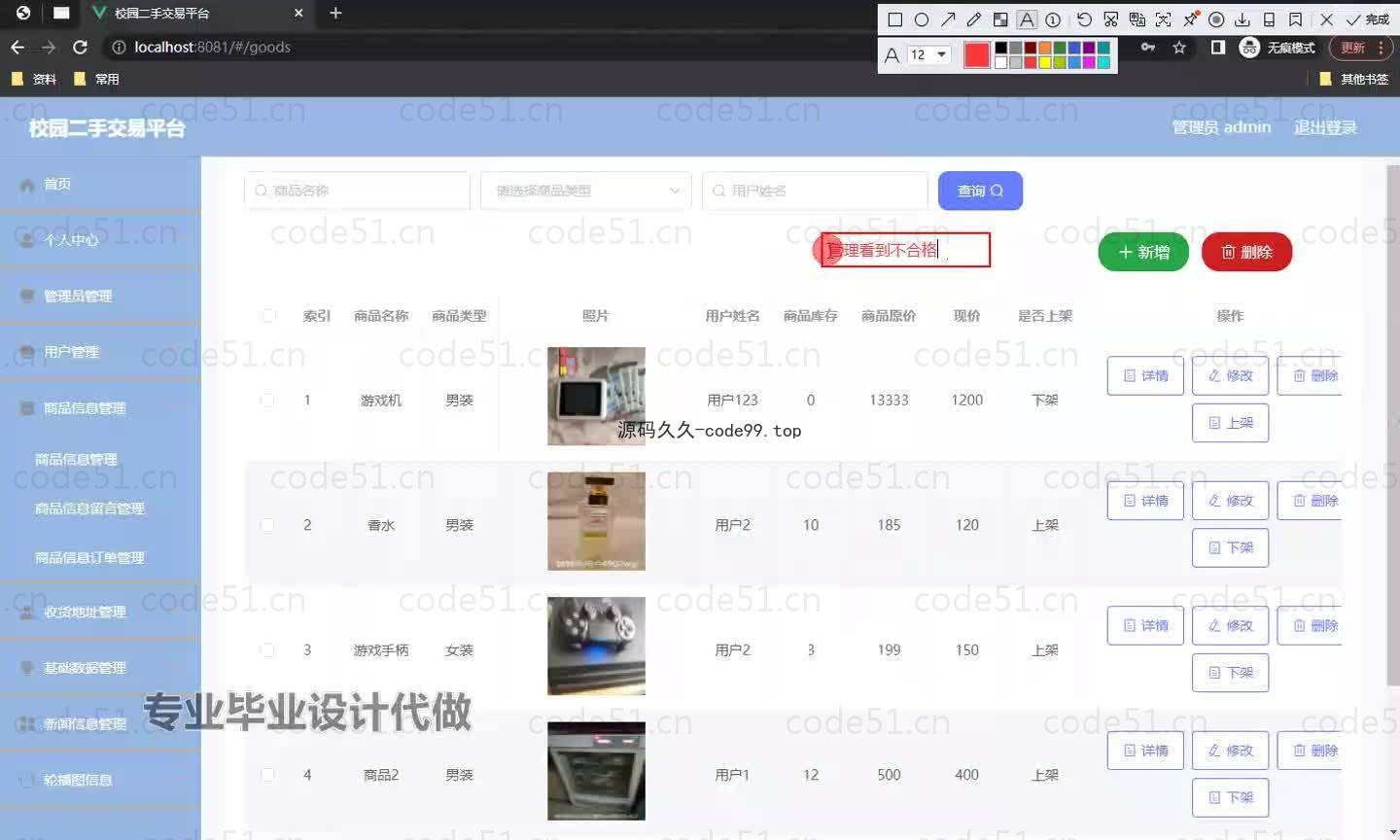
Task: Click the red 删除 batch button
Action: tap(1246, 252)
